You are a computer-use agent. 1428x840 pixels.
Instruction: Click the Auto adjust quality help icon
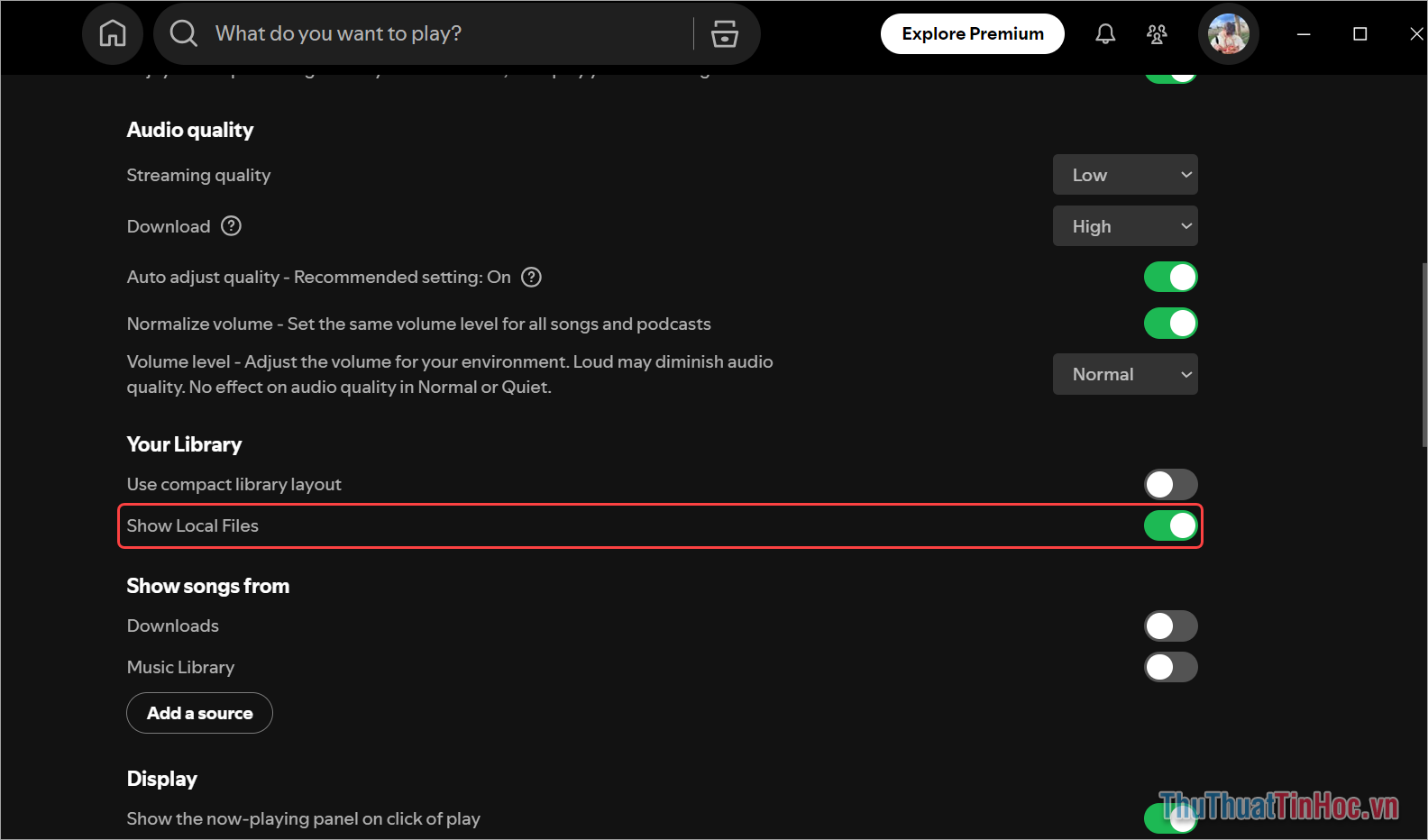(x=531, y=277)
